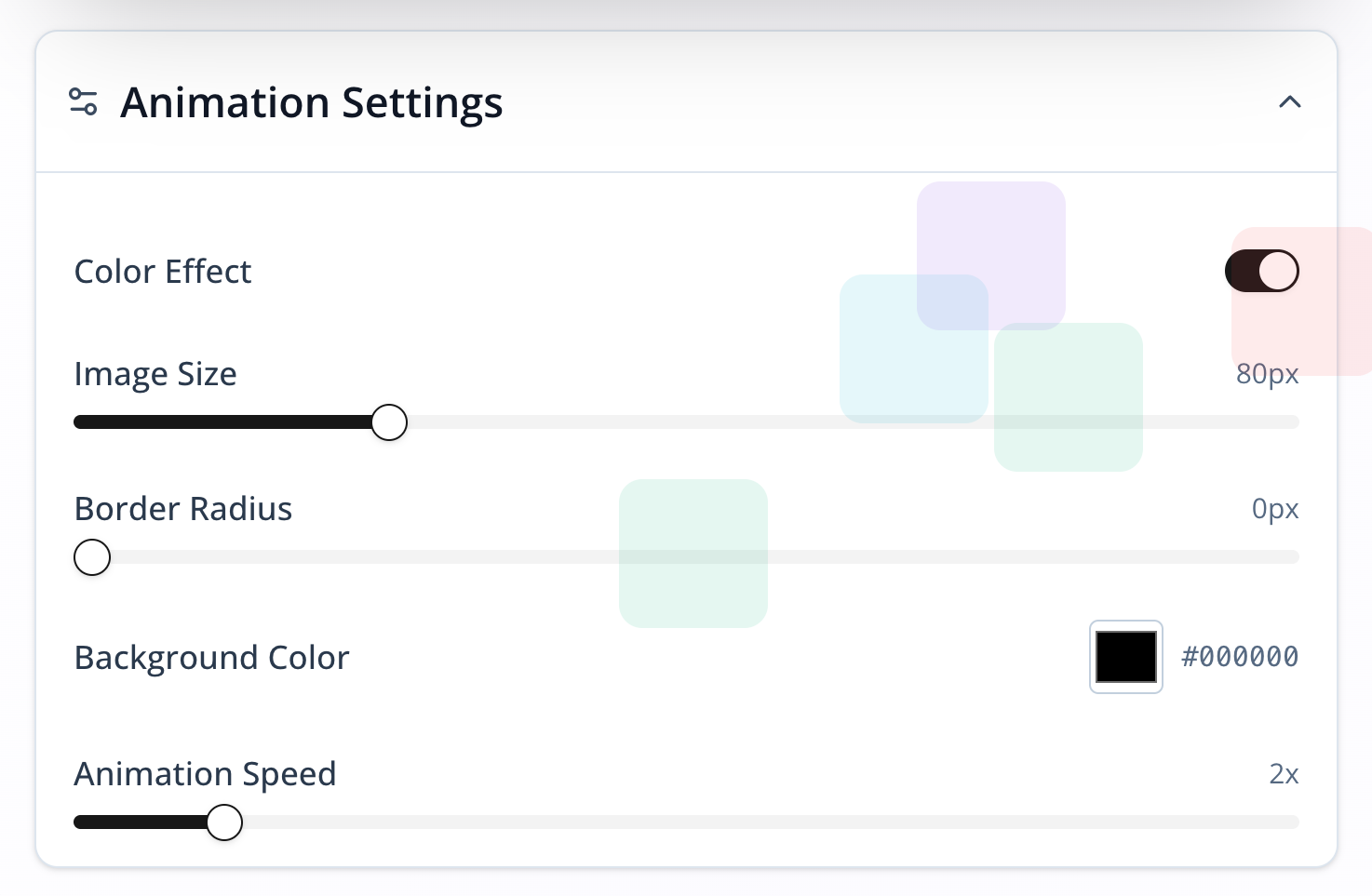Click the Border Radius slider handle

click(x=92, y=557)
